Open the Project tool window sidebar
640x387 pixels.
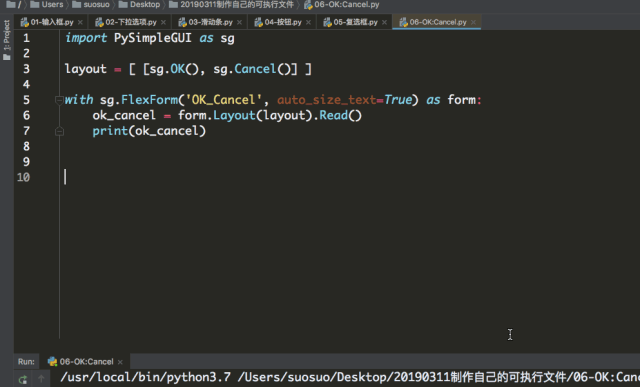point(7,40)
